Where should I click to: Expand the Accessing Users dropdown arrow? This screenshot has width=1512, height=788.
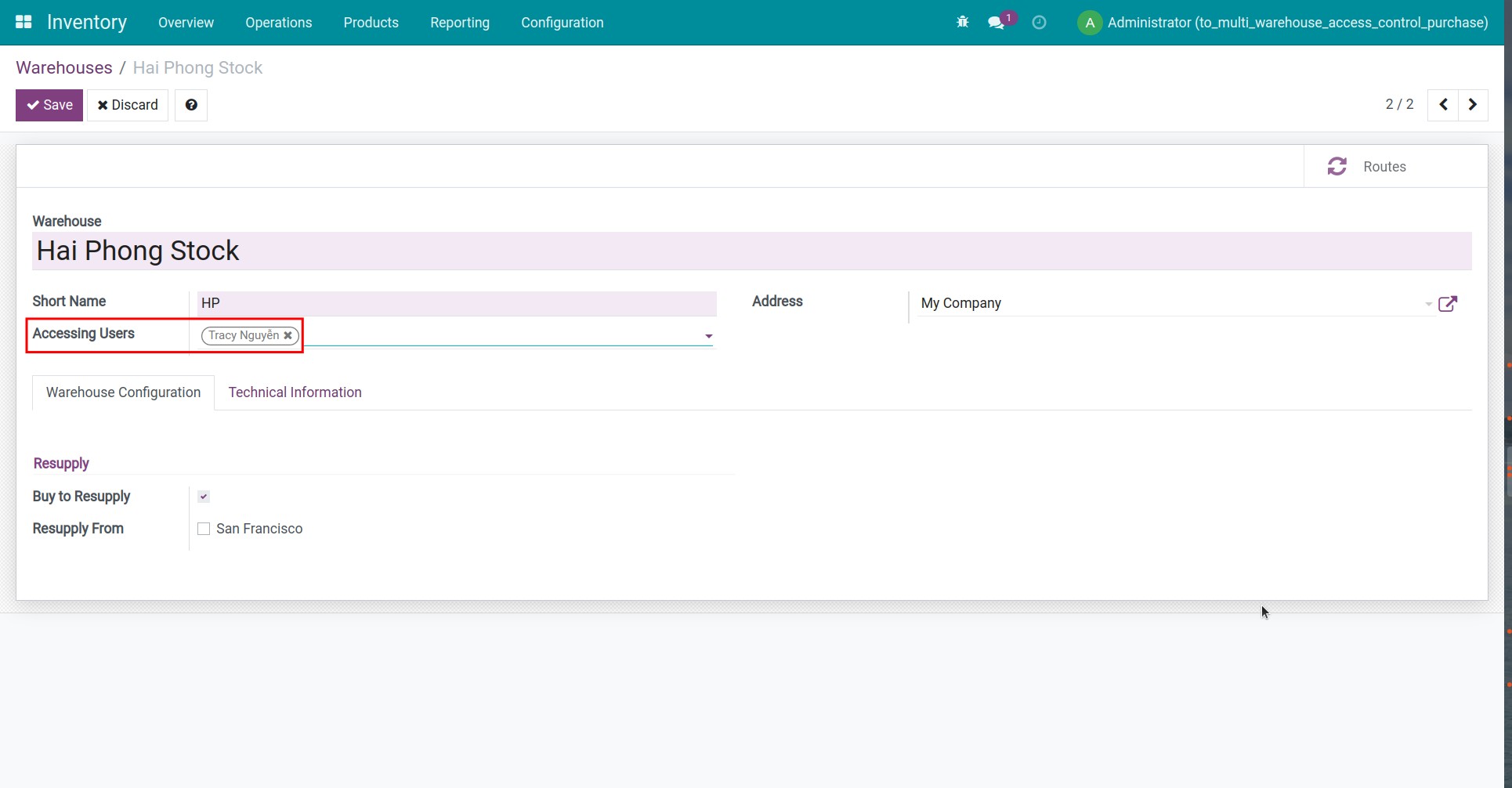(708, 336)
